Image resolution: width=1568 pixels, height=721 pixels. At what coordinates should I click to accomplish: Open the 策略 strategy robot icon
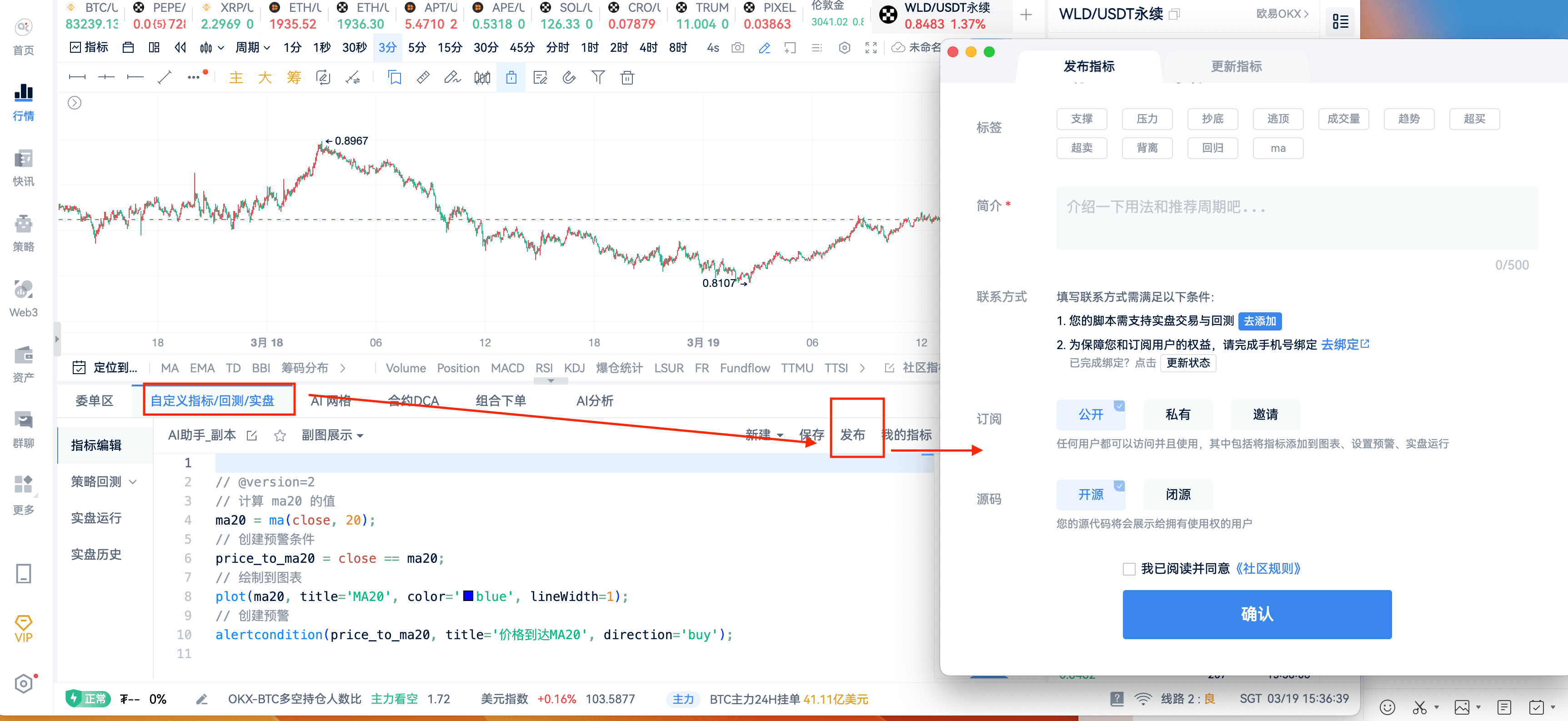point(23,233)
